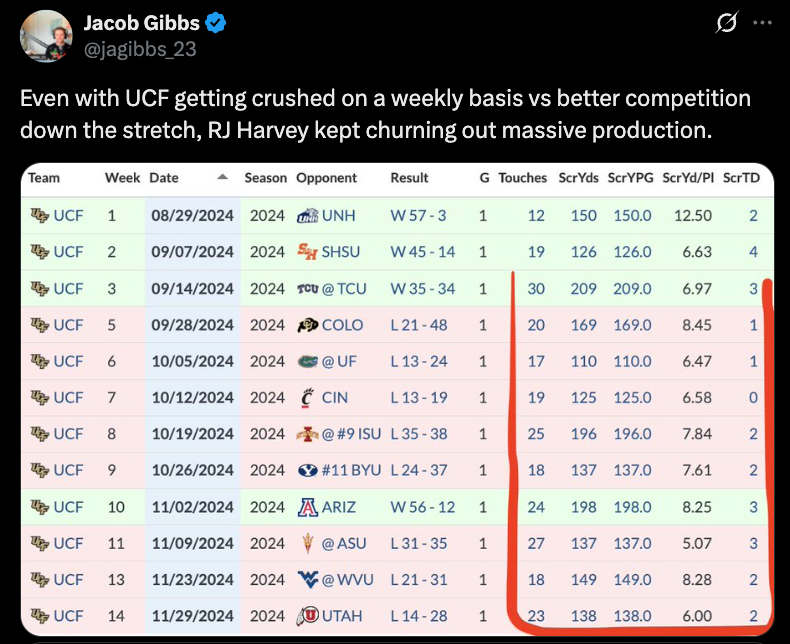Click the Arizona logo in week 10
This screenshot has height=644, width=790.
pyautogui.click(x=307, y=507)
